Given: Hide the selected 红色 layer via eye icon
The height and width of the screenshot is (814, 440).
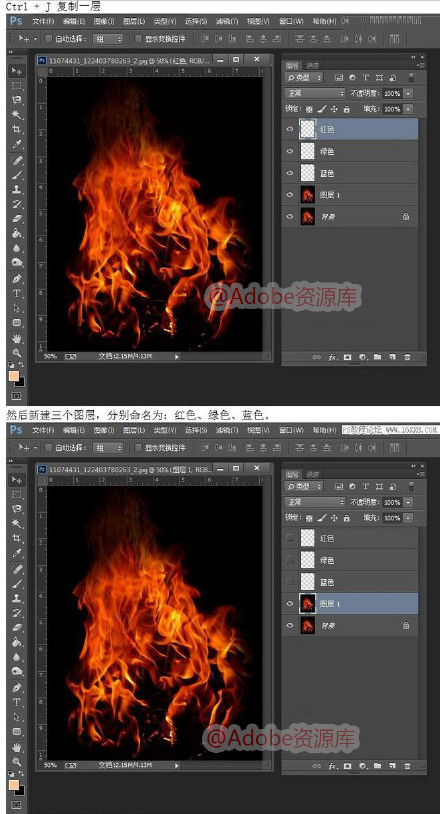Looking at the screenshot, I should pos(290,129).
